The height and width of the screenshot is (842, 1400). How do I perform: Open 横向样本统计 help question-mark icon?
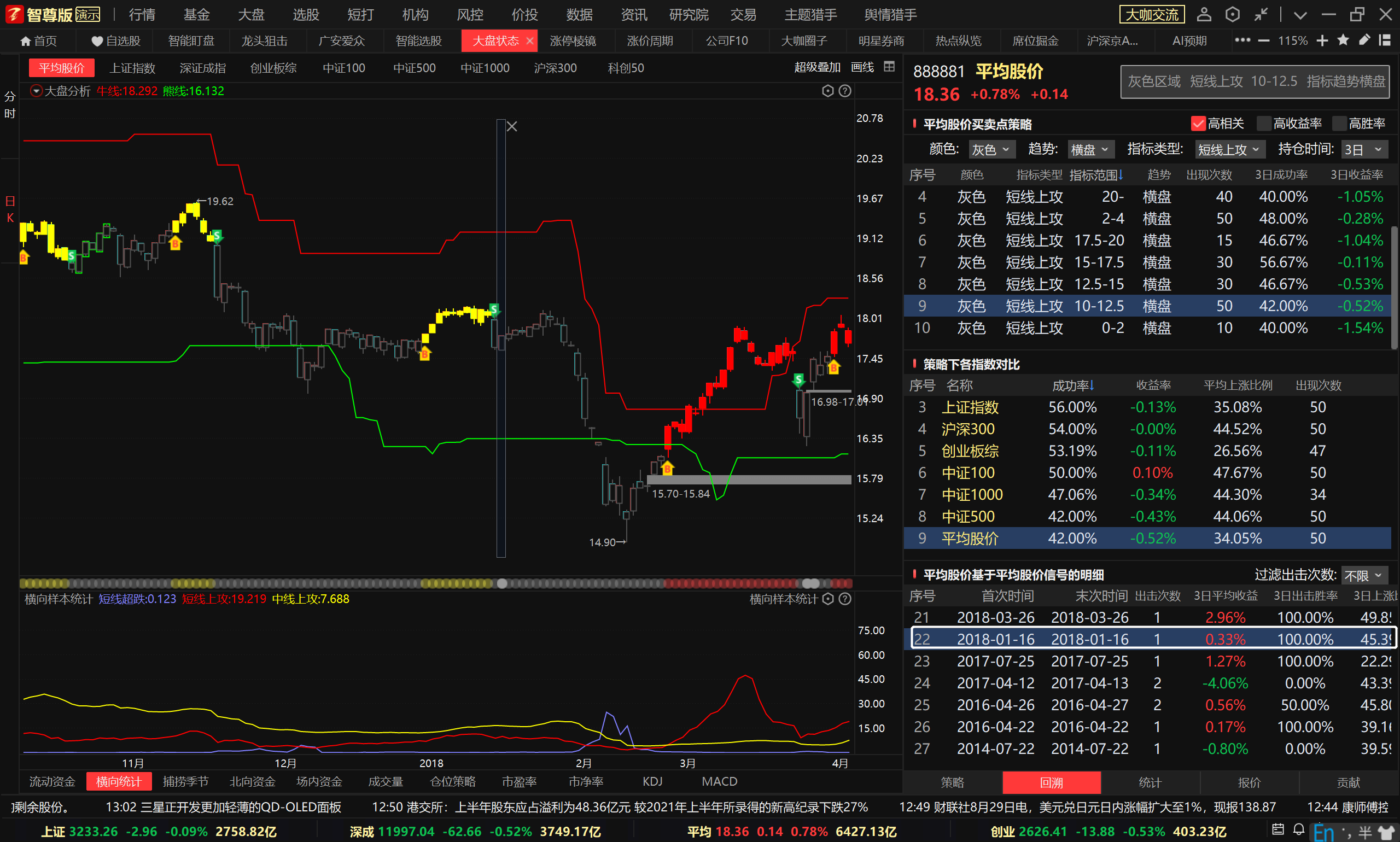(844, 599)
